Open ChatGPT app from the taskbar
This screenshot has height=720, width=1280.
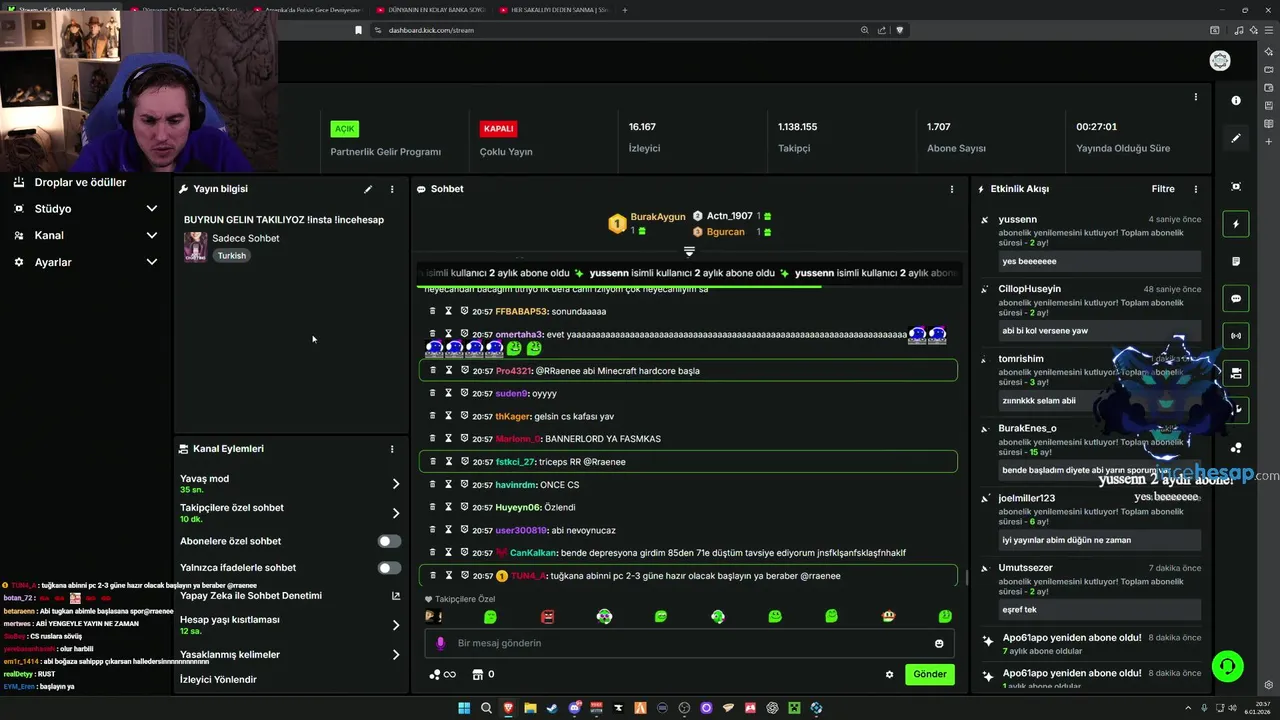772,708
